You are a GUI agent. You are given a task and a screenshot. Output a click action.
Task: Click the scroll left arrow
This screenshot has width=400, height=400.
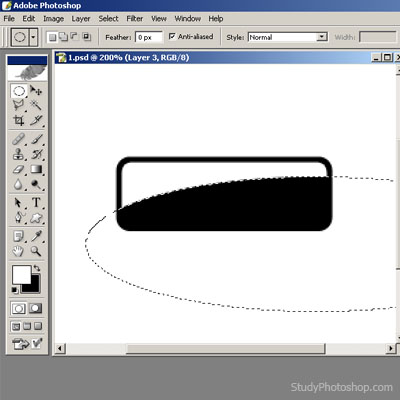pos(60,349)
